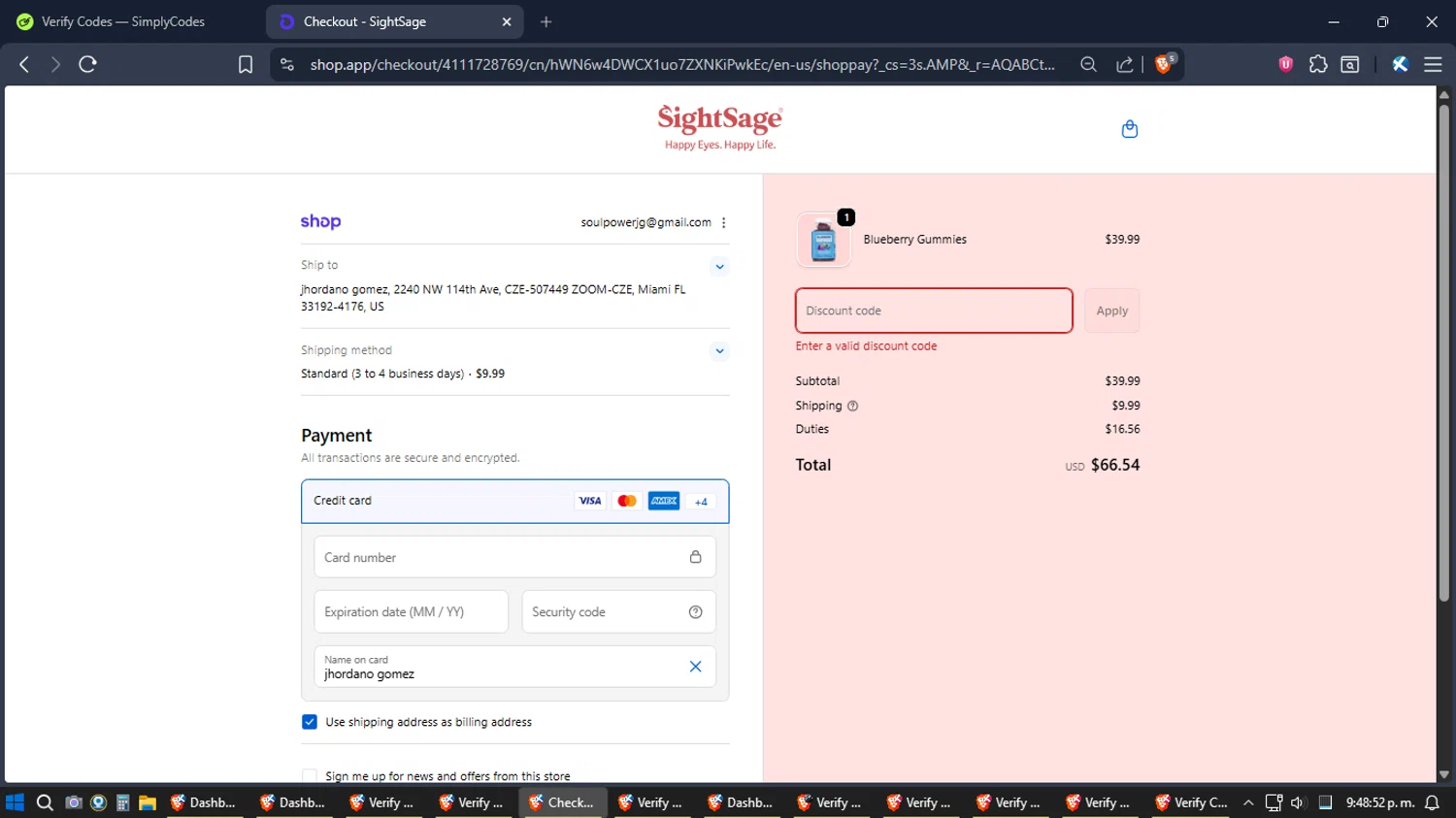
Task: Focus the Discount code field
Action: coord(934,311)
